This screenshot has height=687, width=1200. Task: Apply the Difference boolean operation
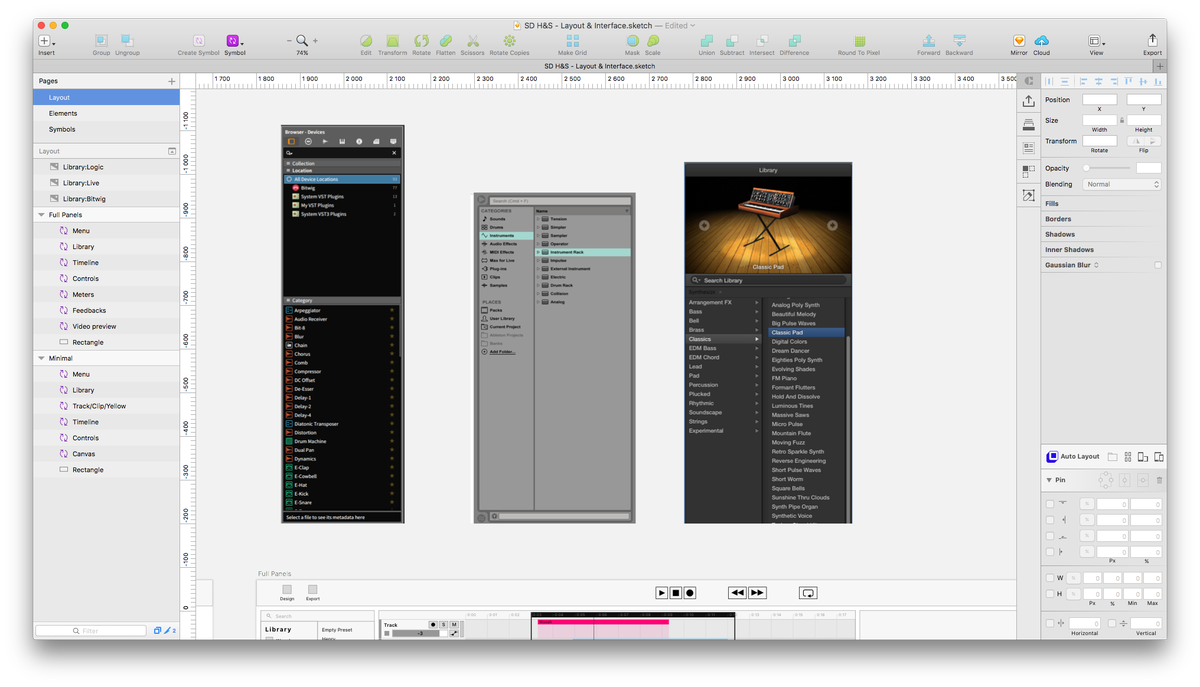coord(794,42)
